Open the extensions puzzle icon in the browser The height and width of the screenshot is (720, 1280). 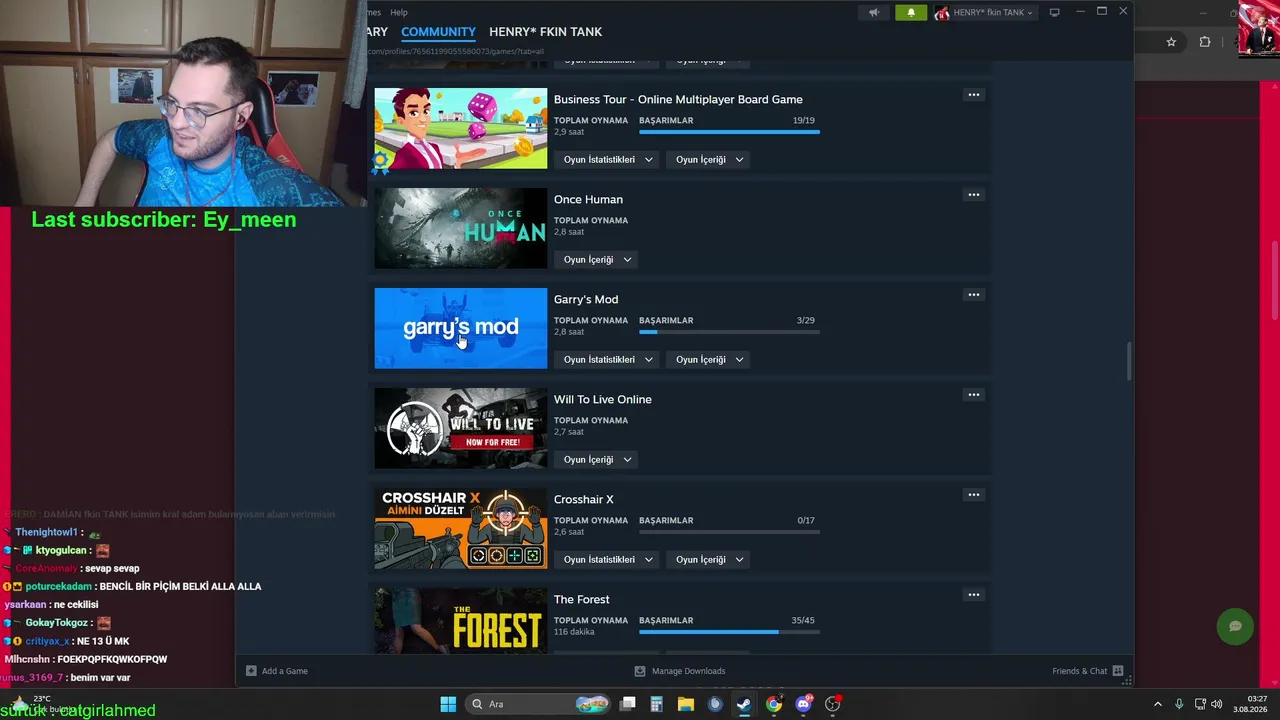pyautogui.click(x=1205, y=42)
